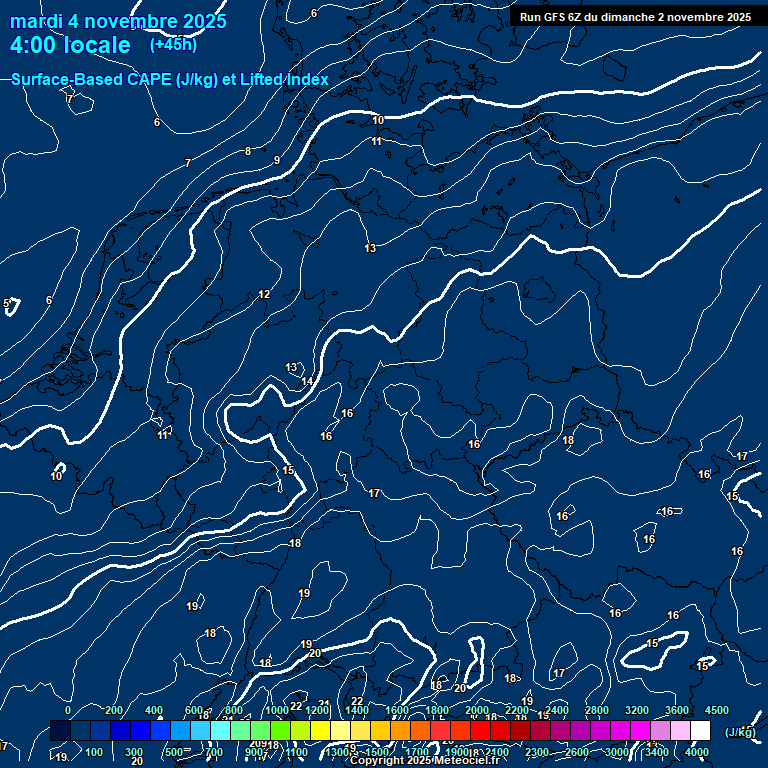Click the Lifted Index contour label '8'

pyautogui.click(x=248, y=151)
